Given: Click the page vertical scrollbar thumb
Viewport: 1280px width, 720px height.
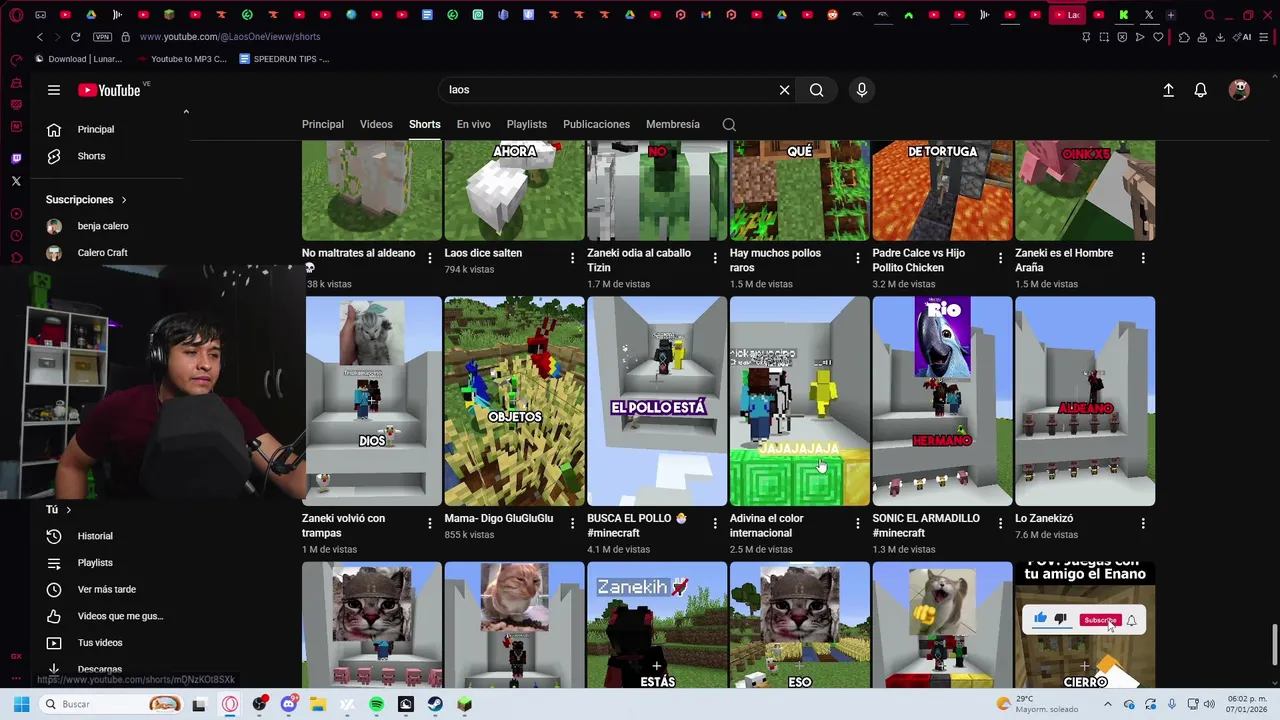Looking at the screenshot, I should click(x=1274, y=643).
